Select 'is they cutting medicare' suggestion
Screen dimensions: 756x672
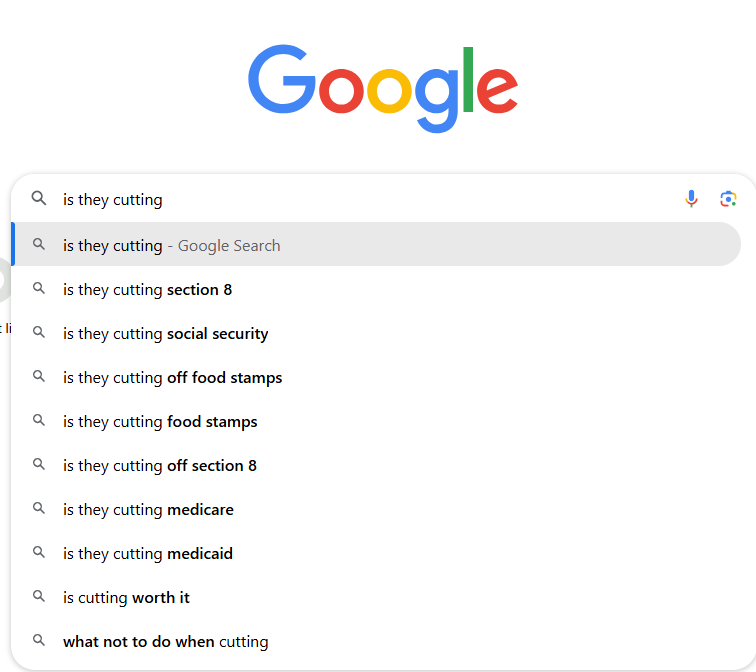(x=148, y=510)
